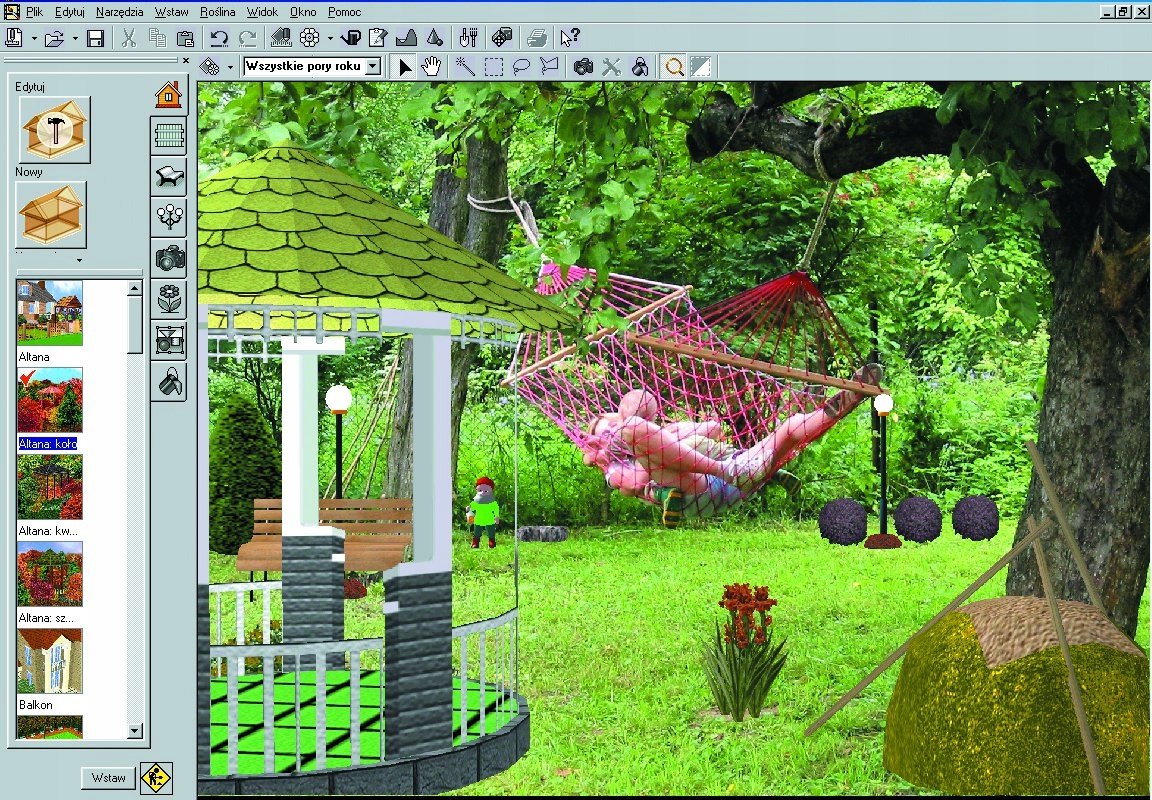Open the Widok menu
This screenshot has width=1152, height=800.
point(262,12)
